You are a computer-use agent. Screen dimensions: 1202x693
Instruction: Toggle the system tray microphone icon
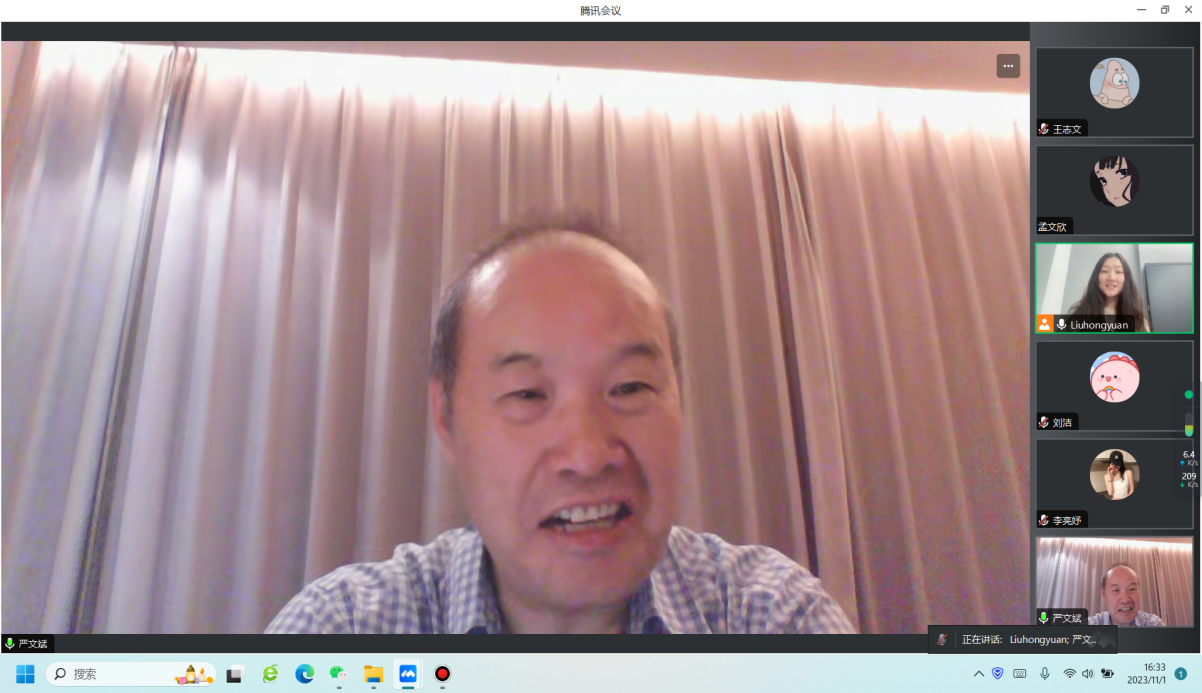click(1045, 674)
